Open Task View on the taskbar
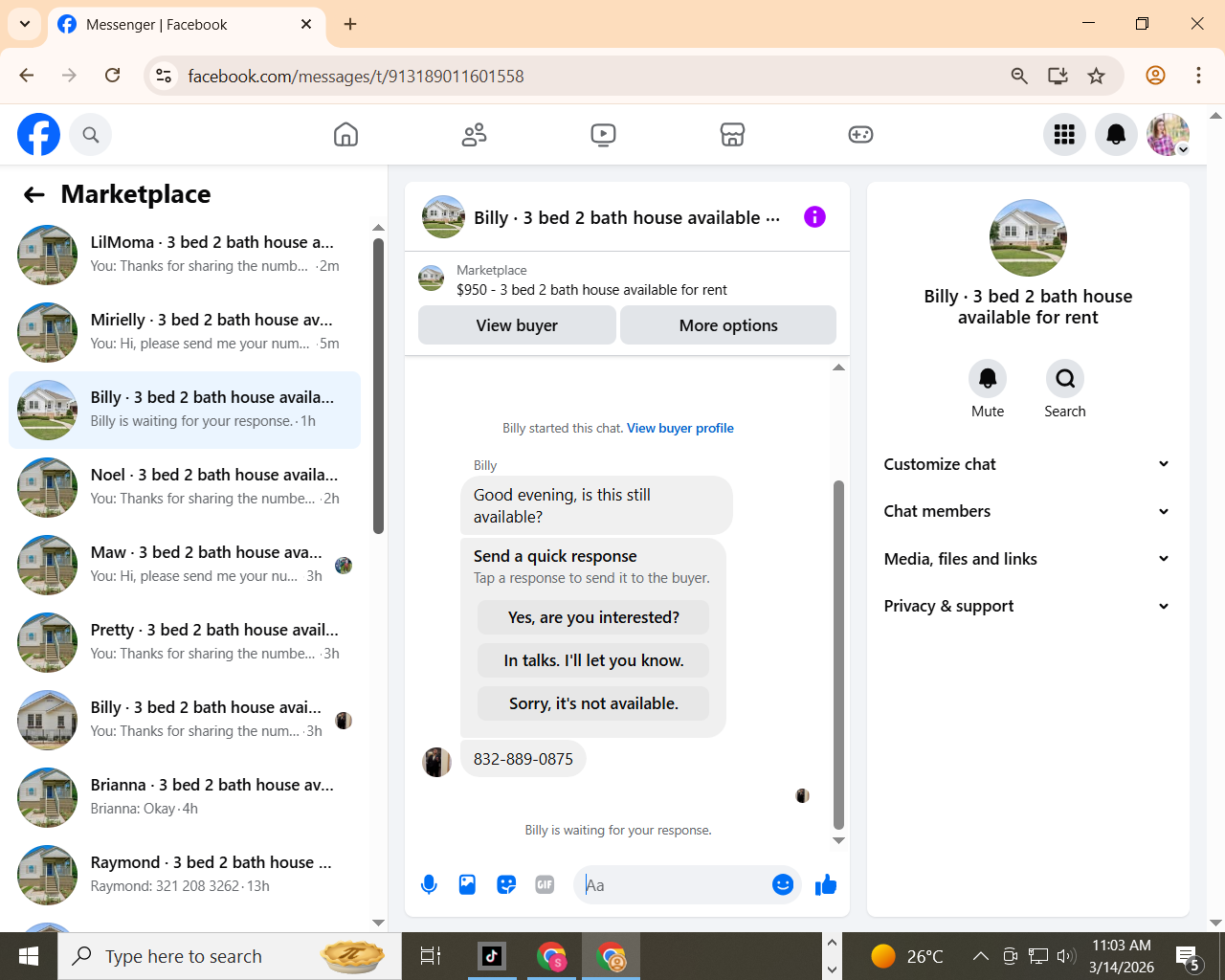The image size is (1225, 980). pyautogui.click(x=431, y=956)
